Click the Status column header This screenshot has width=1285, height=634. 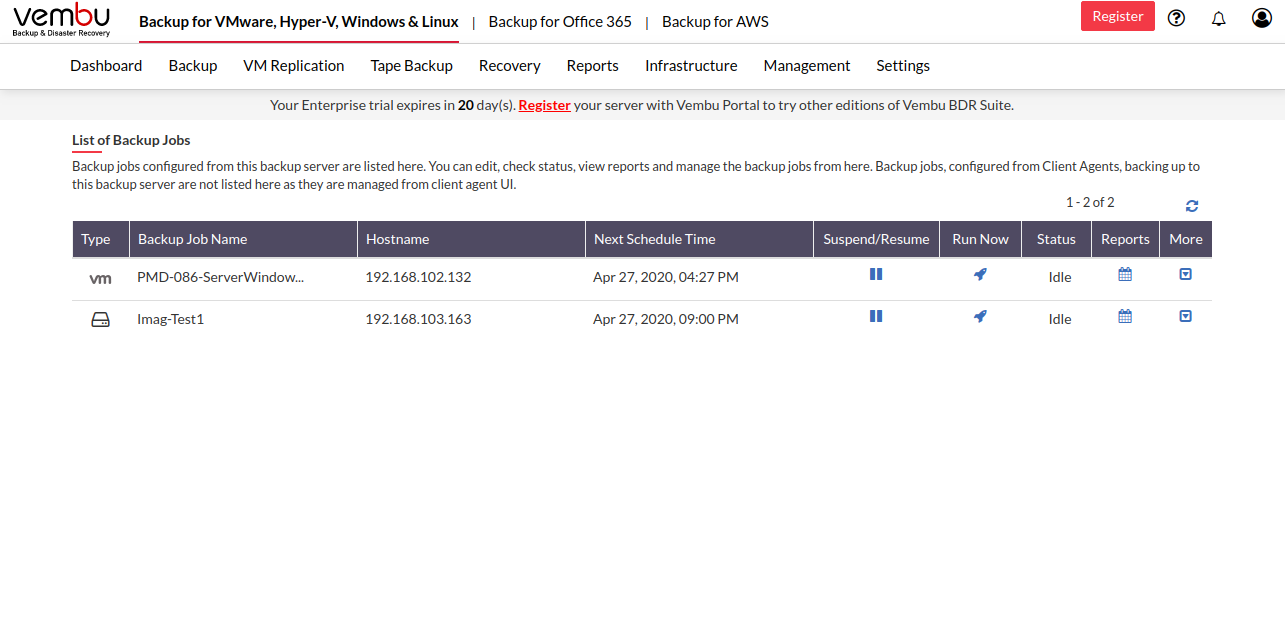click(x=1057, y=239)
